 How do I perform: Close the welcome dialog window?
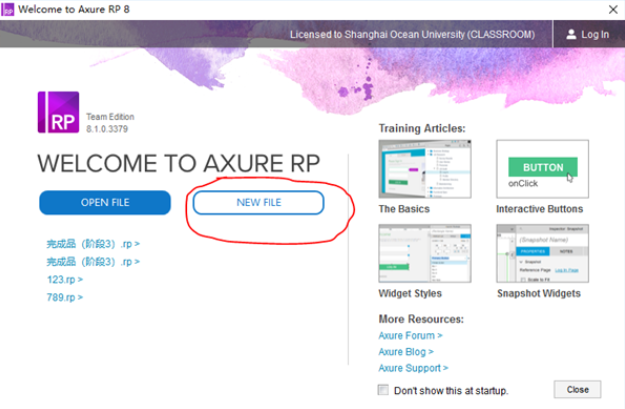point(613,9)
